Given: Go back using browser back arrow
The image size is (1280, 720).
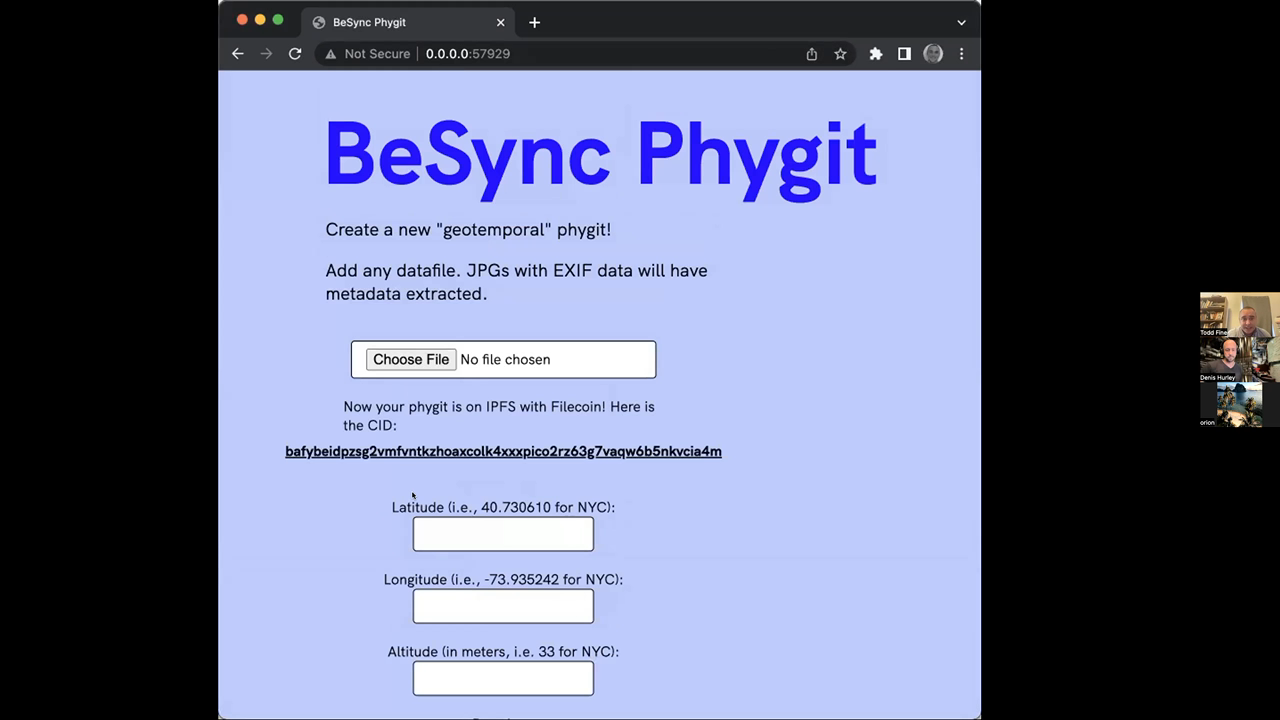Looking at the screenshot, I should point(238,54).
